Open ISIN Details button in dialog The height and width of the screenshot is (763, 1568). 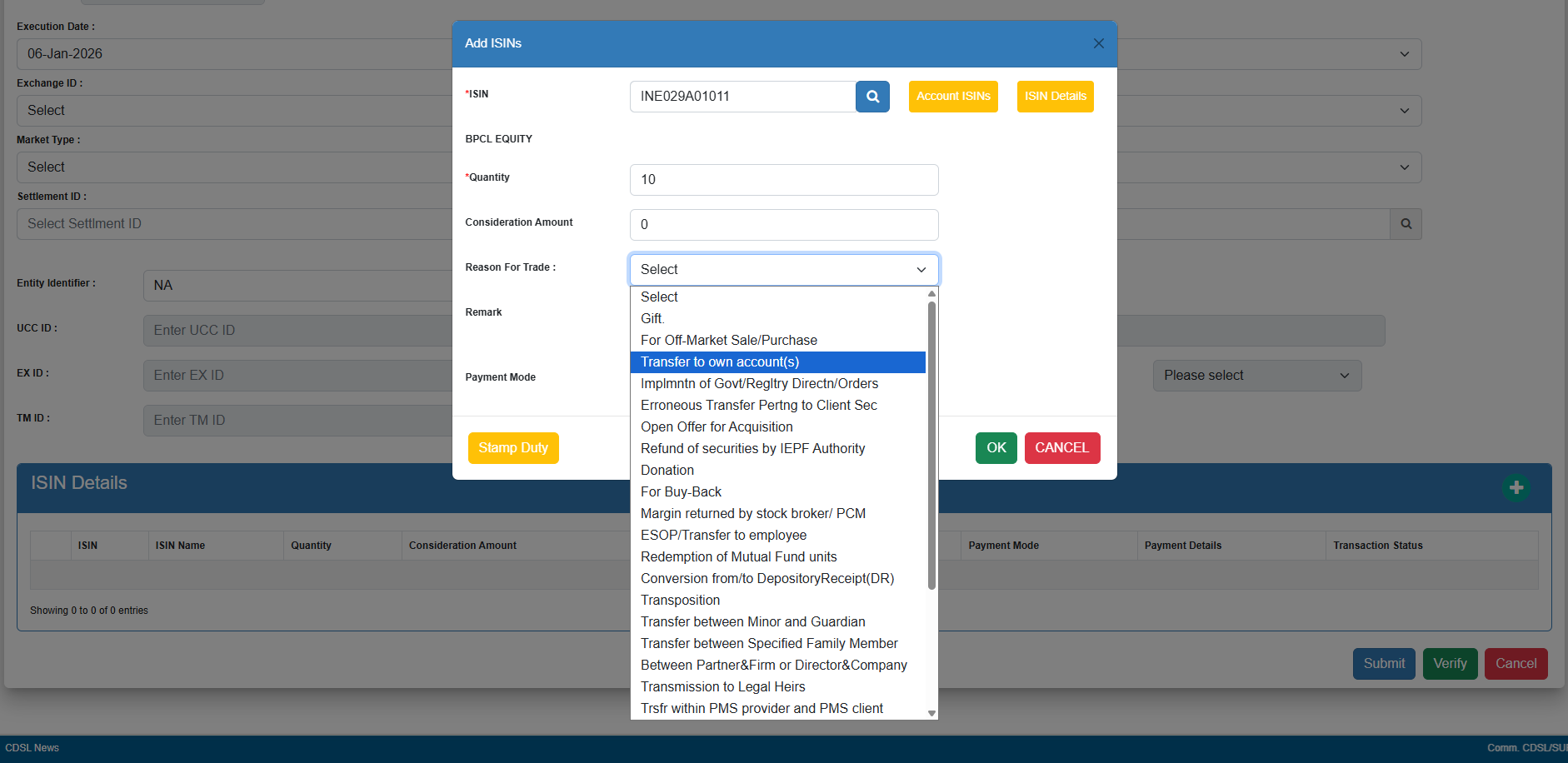(x=1055, y=97)
